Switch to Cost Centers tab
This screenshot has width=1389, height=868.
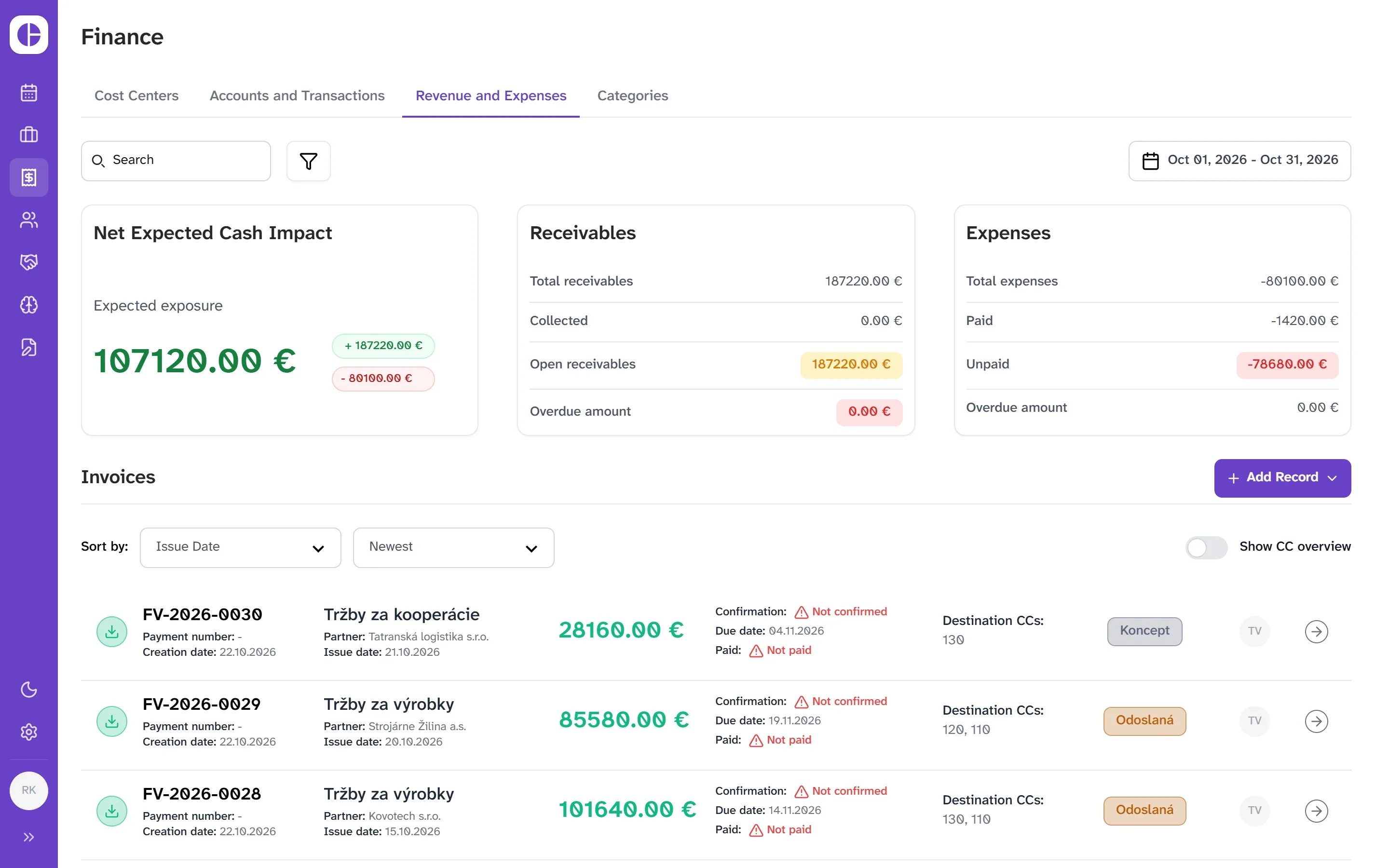136,96
